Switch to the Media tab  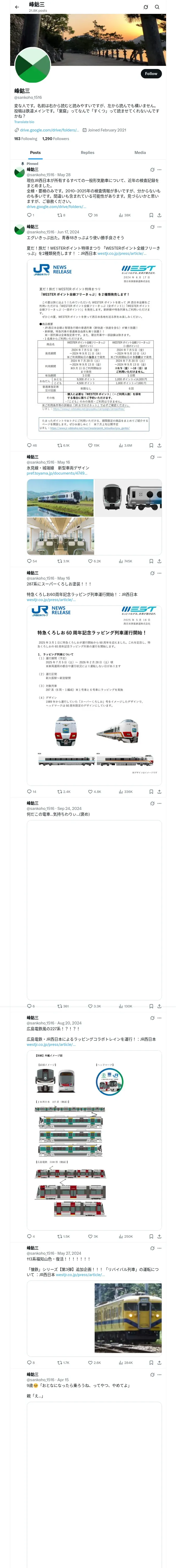point(140,153)
